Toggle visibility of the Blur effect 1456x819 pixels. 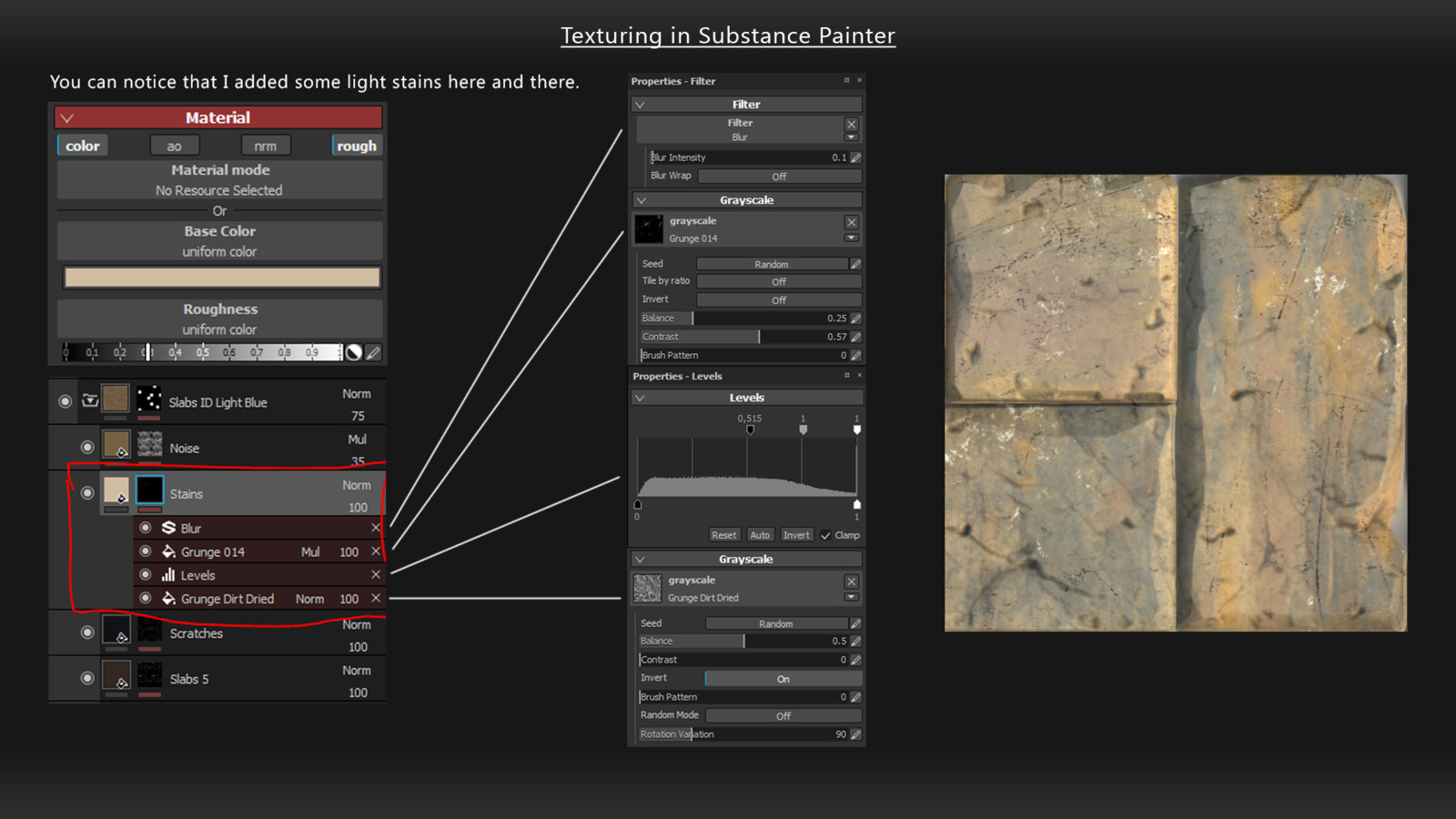[x=146, y=528]
